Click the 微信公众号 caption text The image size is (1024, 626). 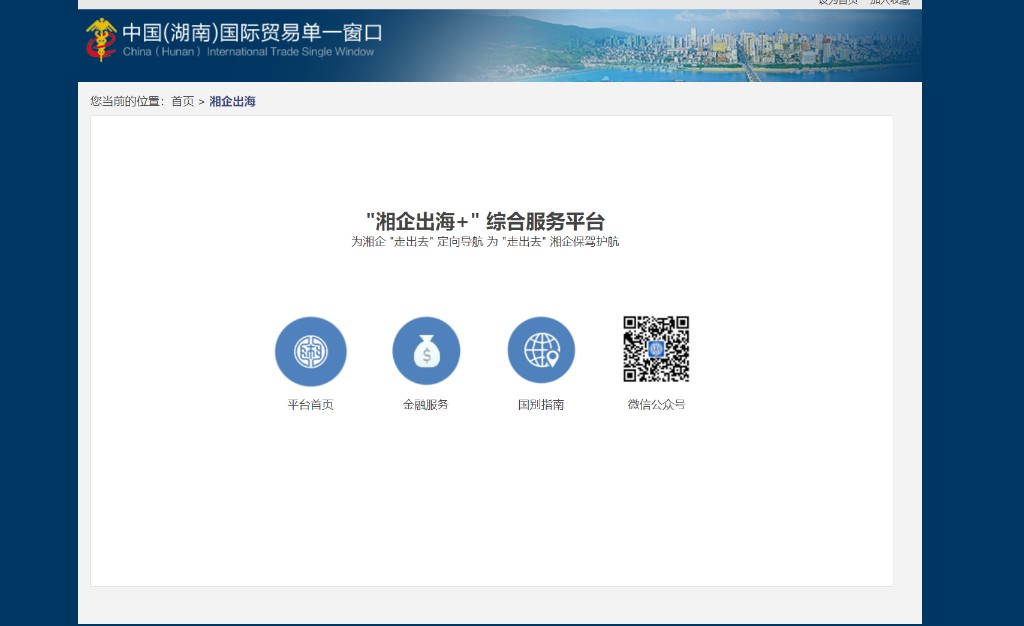656,405
